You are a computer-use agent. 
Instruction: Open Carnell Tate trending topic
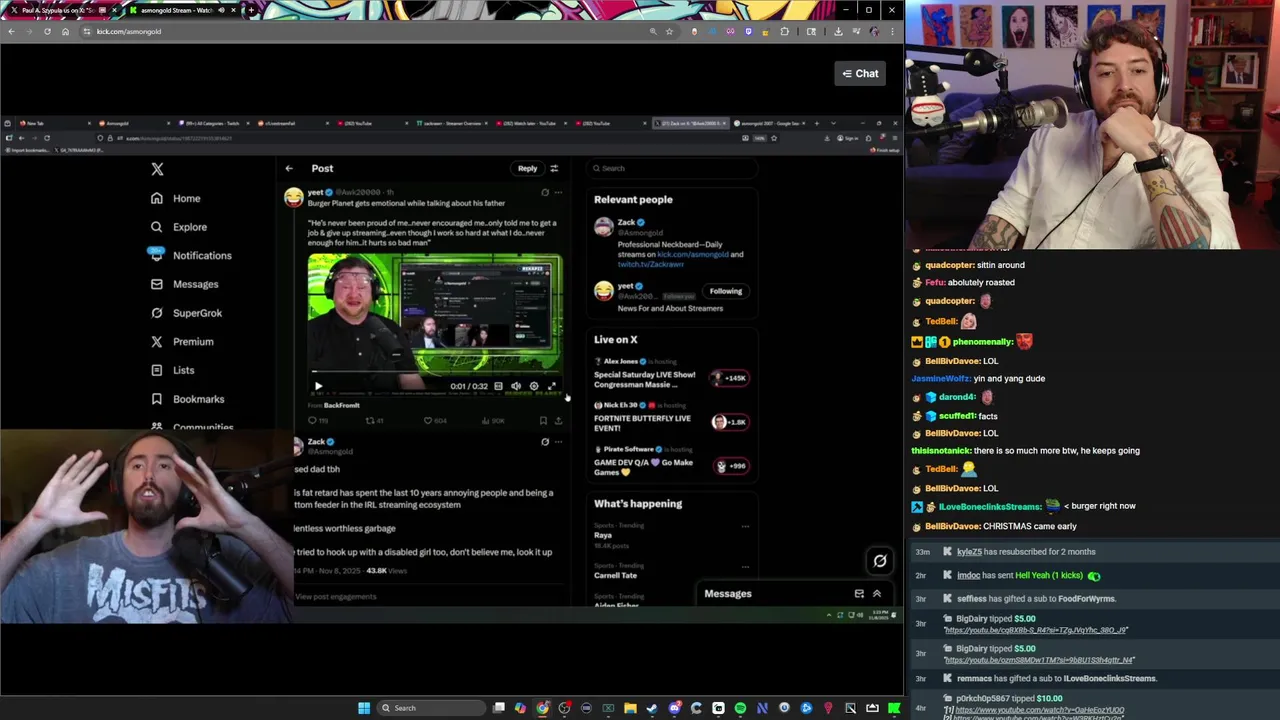coord(615,575)
